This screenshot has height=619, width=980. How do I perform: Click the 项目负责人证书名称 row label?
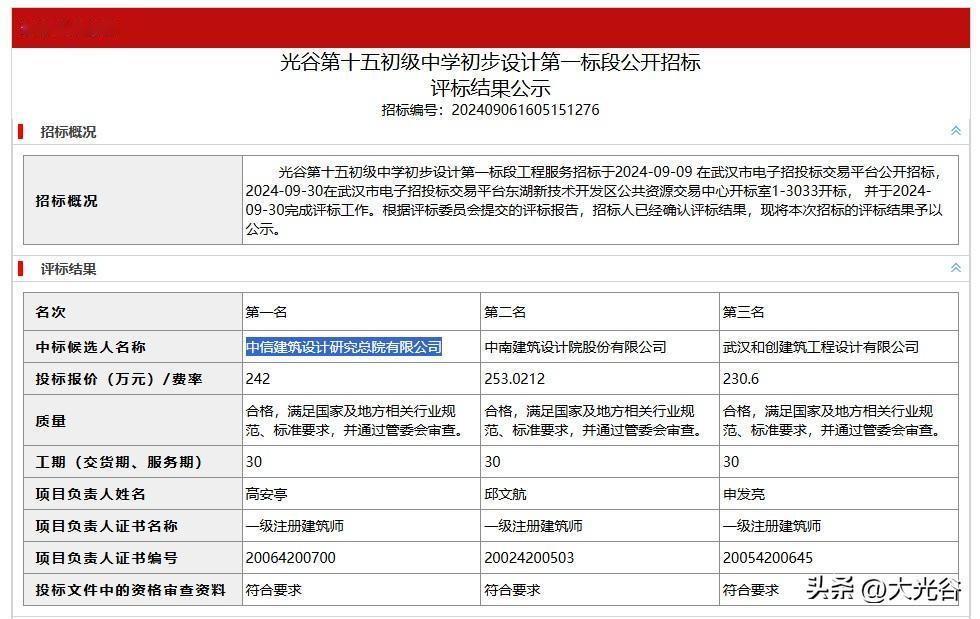pyautogui.click(x=106, y=526)
